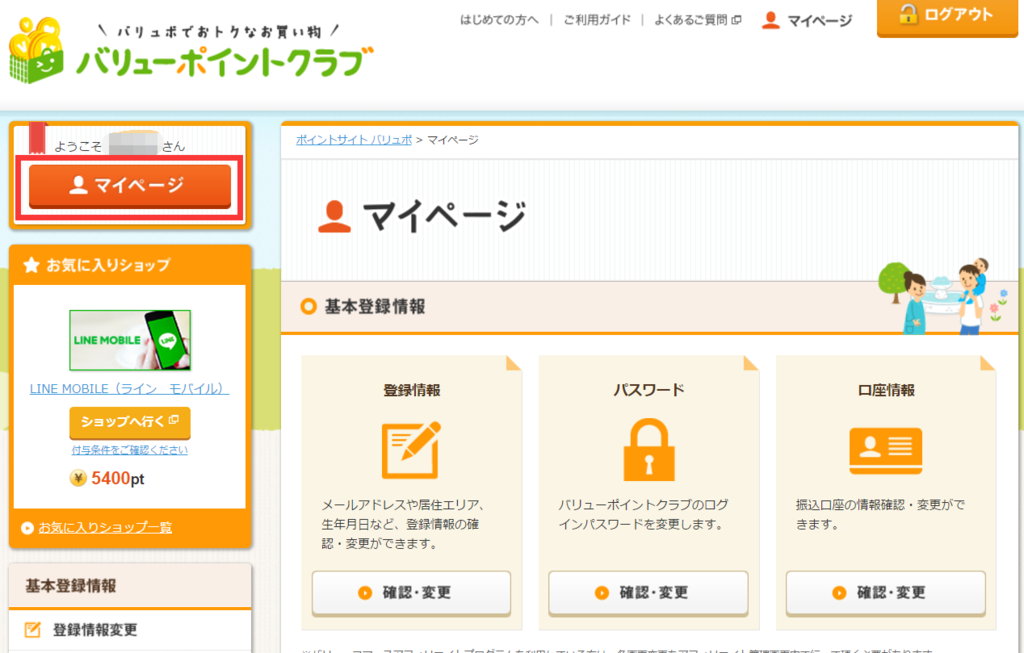Click the ログアウト button
1024x653 pixels.
tap(947, 16)
